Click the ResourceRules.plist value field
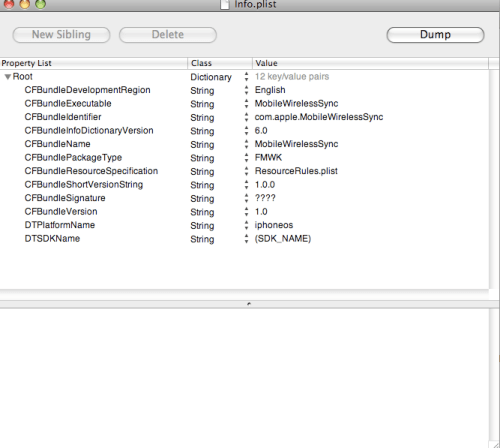Image resolution: width=500 pixels, height=448 pixels. [296, 171]
